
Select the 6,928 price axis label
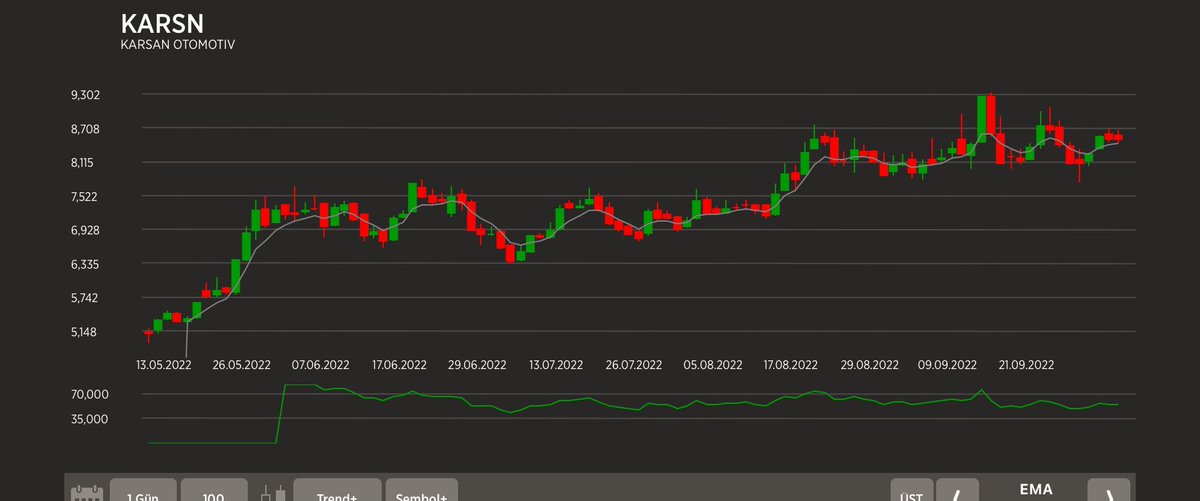(85, 230)
